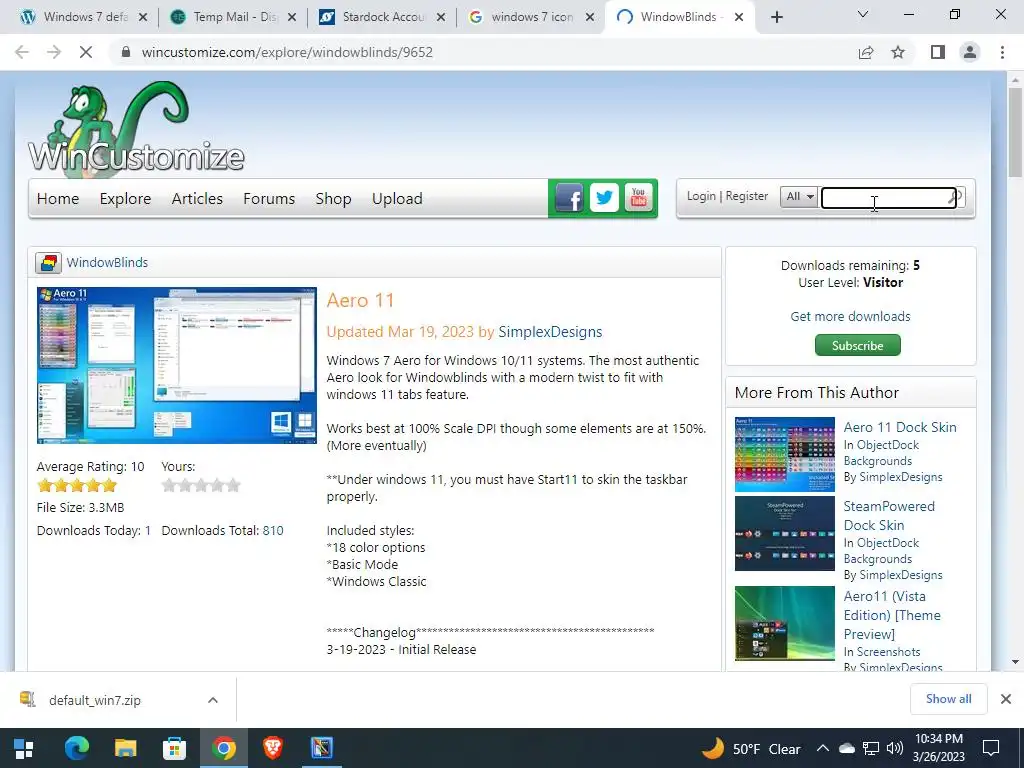Open the Explore menu item
This screenshot has height=768, width=1024.
pyautogui.click(x=125, y=199)
